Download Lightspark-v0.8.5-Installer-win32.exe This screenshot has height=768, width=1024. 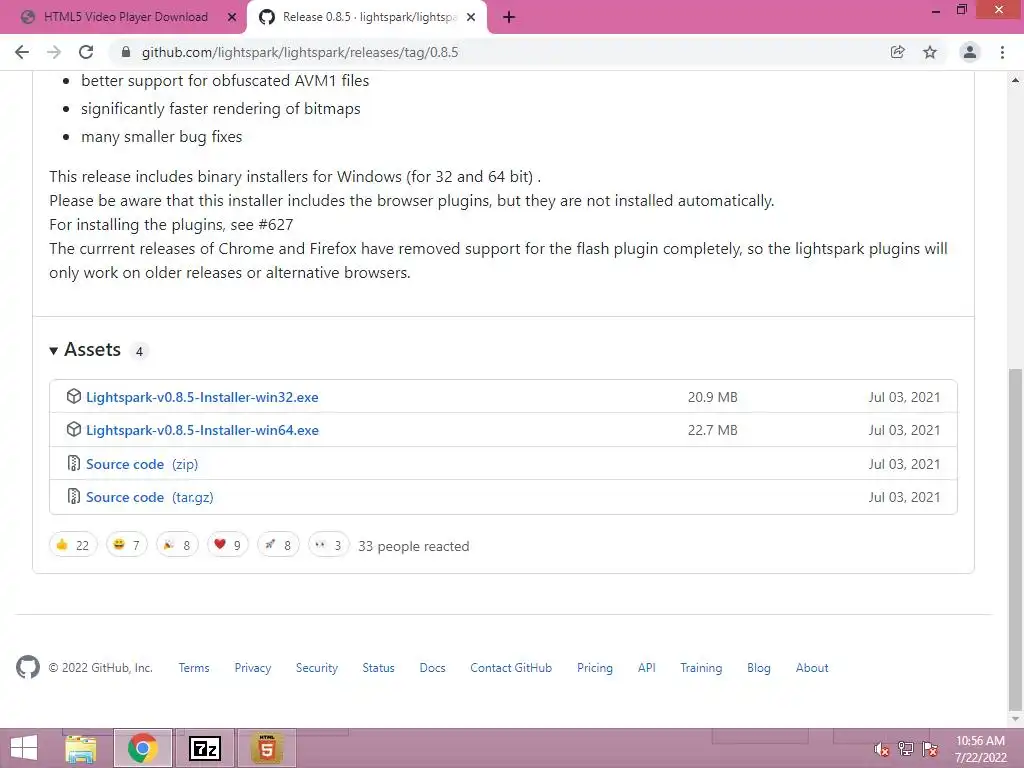tap(202, 397)
